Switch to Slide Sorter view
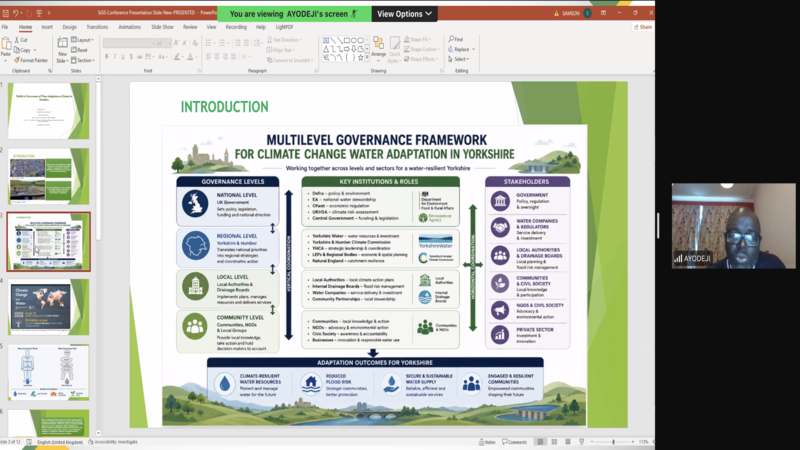Image resolution: width=800 pixels, height=450 pixels. (554, 442)
